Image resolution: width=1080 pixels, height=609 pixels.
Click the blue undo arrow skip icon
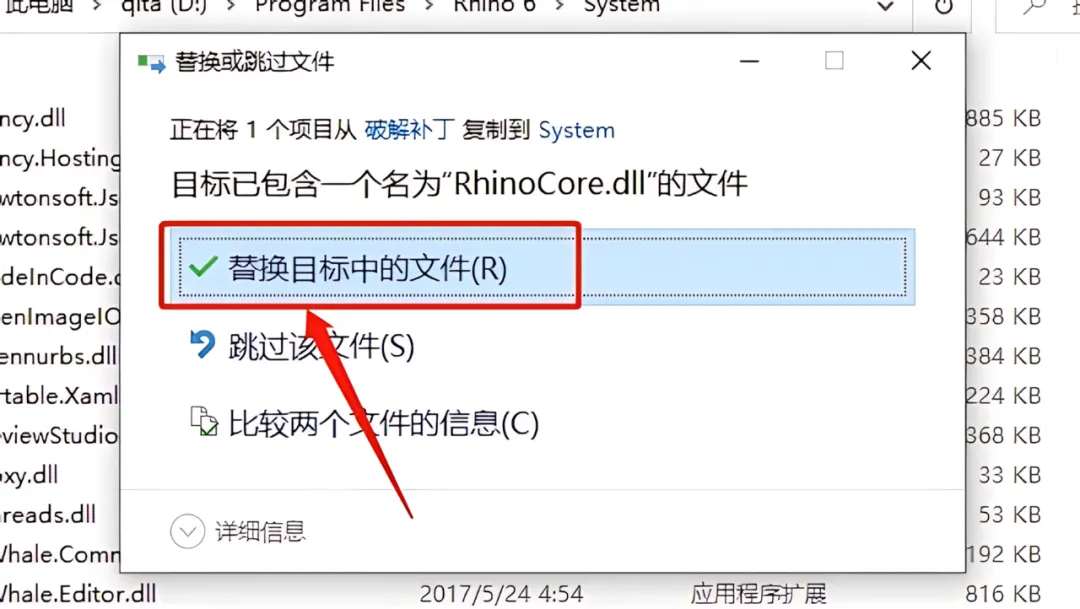click(x=202, y=344)
